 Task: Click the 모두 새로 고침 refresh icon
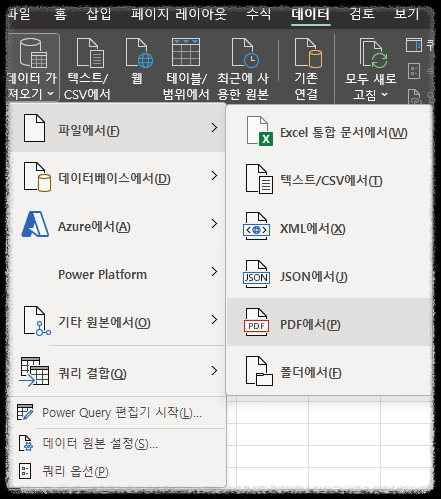click(x=373, y=53)
